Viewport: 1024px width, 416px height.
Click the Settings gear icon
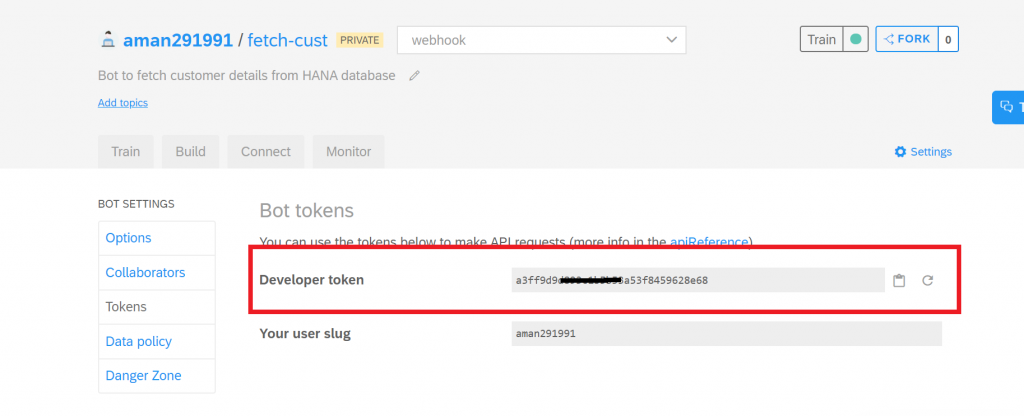901,152
